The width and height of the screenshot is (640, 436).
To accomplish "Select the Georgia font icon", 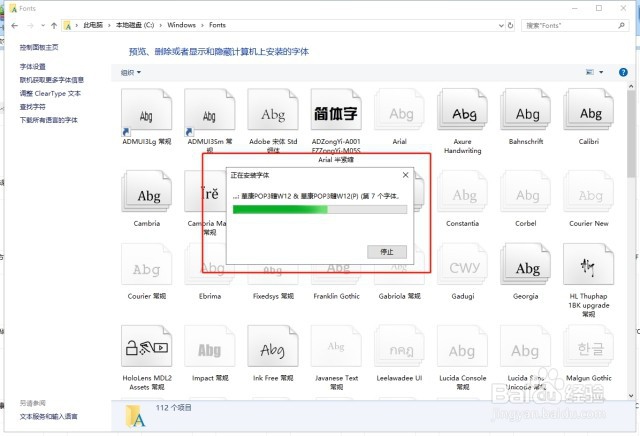I will [x=526, y=265].
